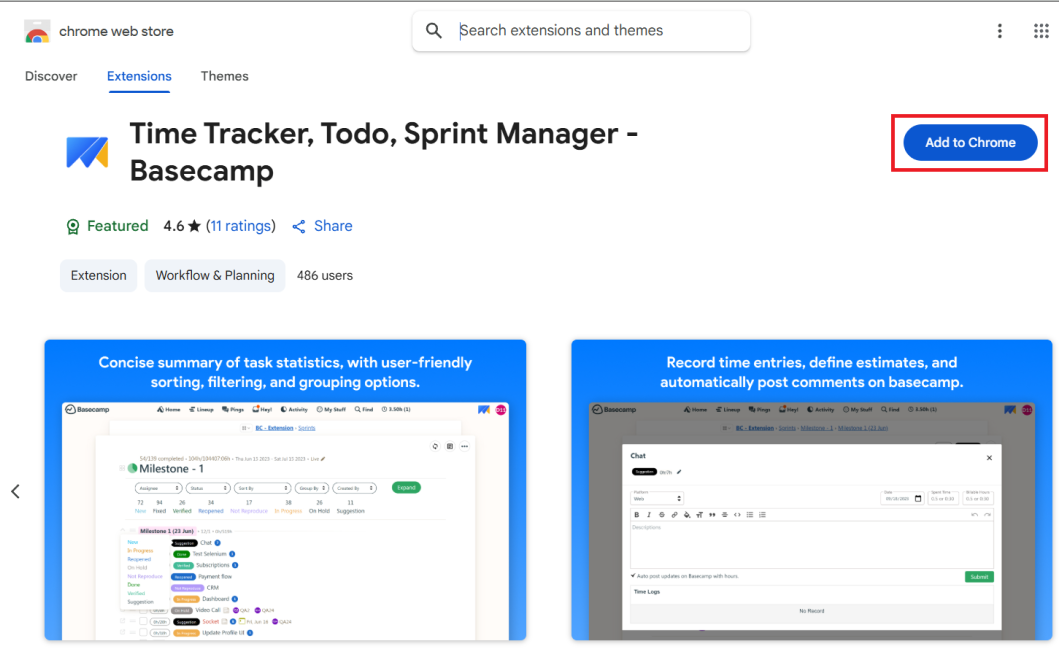
Task: Click the Share link text
Action: (x=333, y=226)
